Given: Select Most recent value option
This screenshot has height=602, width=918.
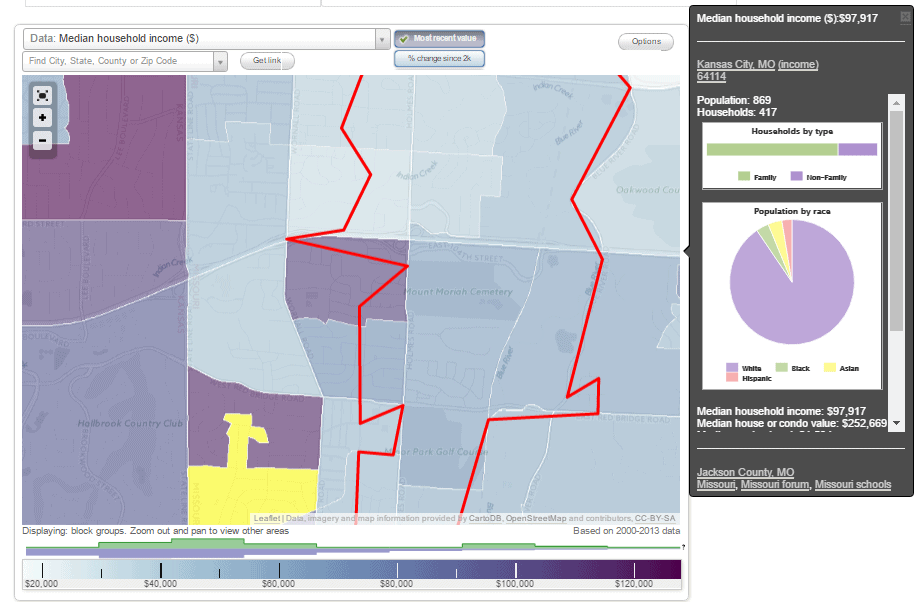Looking at the screenshot, I should click(x=440, y=38).
